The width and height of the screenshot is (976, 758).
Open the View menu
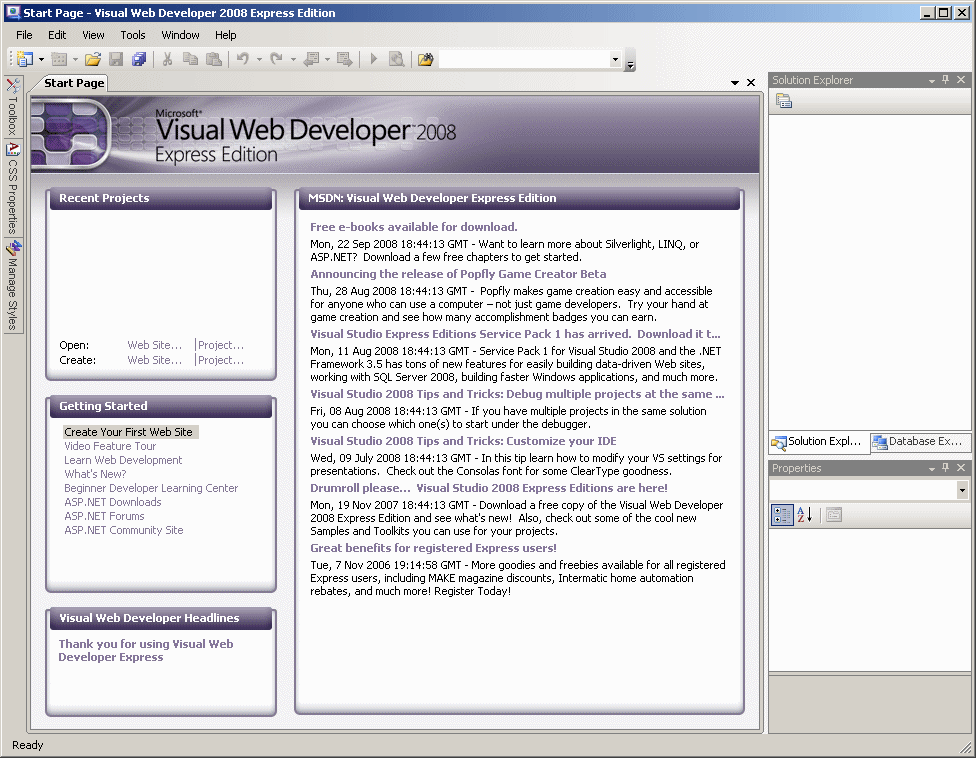pyautogui.click(x=93, y=35)
